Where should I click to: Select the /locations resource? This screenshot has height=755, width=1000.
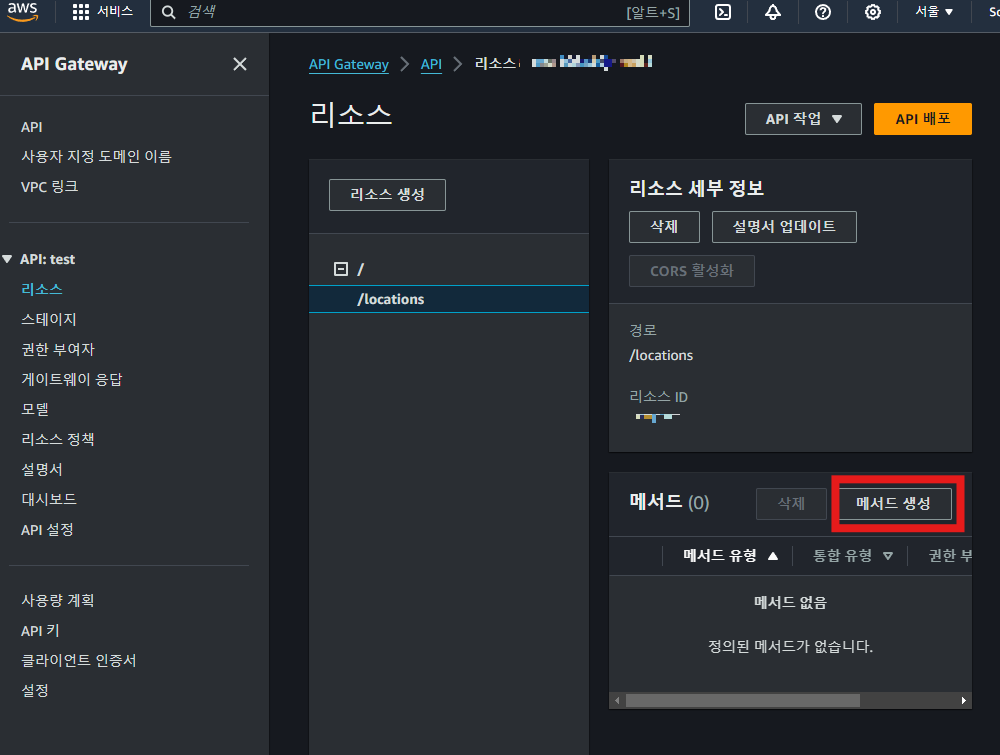pyautogui.click(x=449, y=299)
